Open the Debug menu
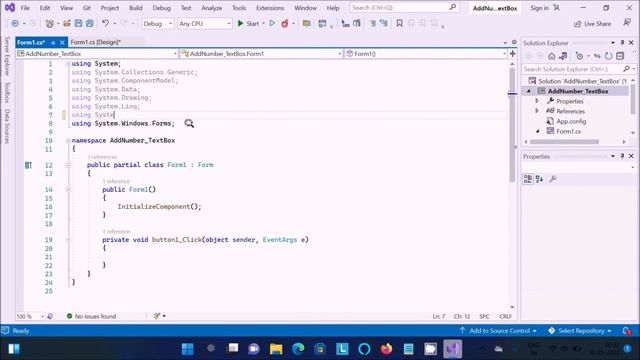 [x=161, y=8]
